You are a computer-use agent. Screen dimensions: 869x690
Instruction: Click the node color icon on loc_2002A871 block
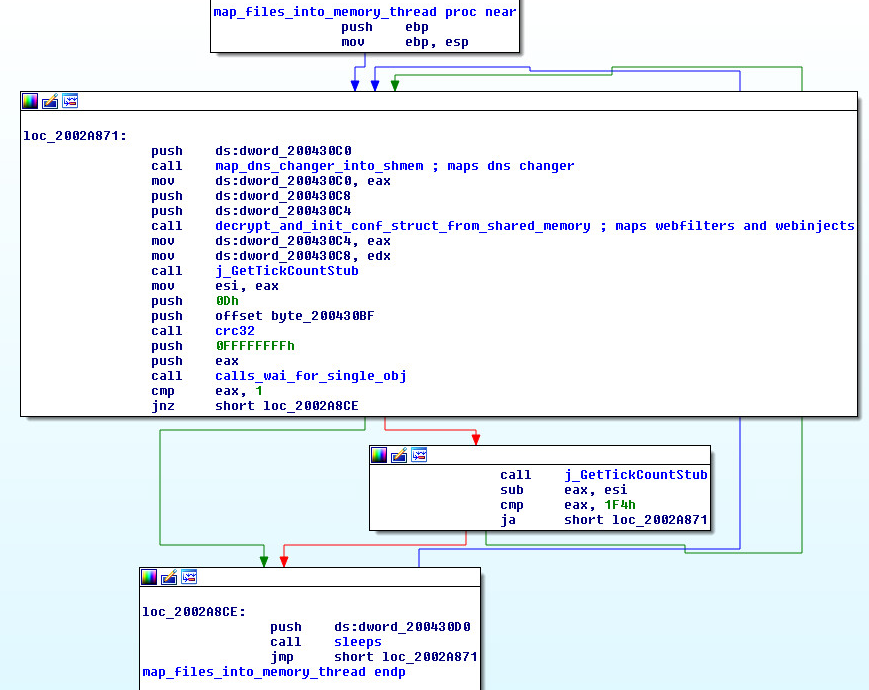[30, 101]
